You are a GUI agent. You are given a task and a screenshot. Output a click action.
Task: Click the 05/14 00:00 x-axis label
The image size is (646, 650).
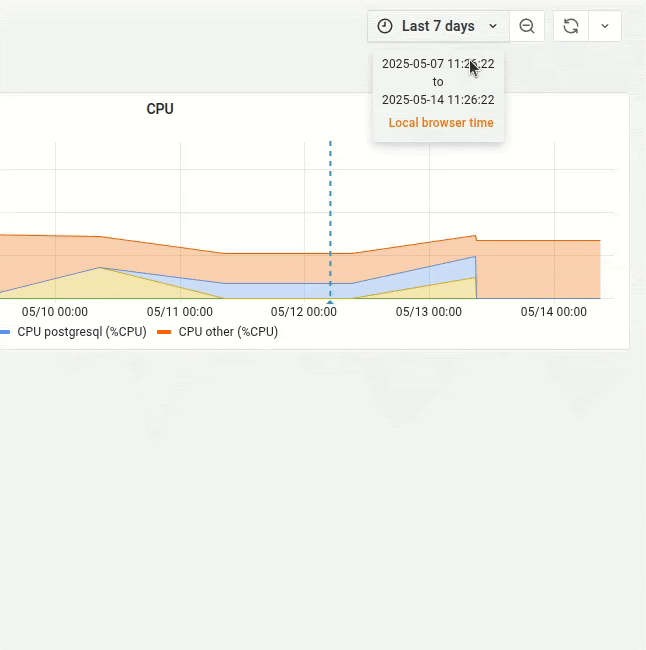tap(553, 312)
